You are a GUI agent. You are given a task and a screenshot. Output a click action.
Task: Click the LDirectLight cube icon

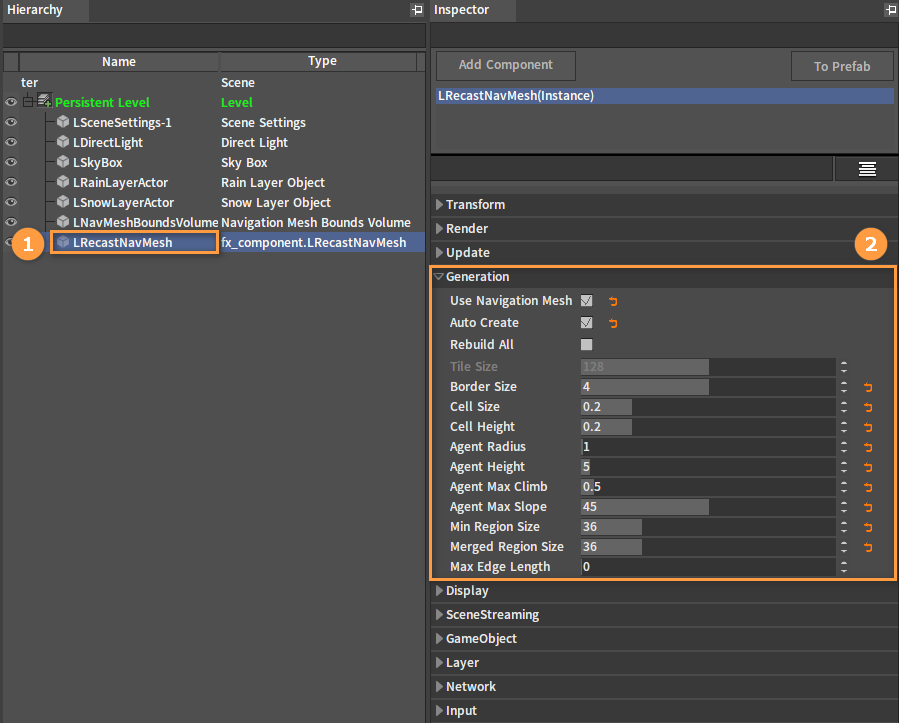point(63,142)
